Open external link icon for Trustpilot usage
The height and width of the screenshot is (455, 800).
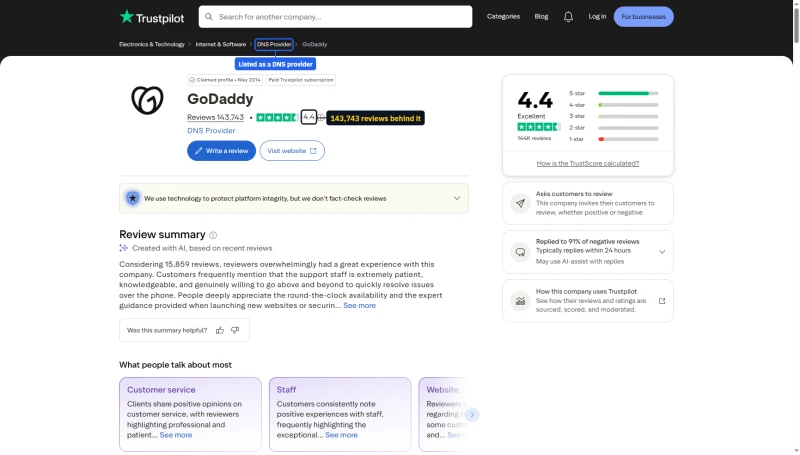[662, 301]
